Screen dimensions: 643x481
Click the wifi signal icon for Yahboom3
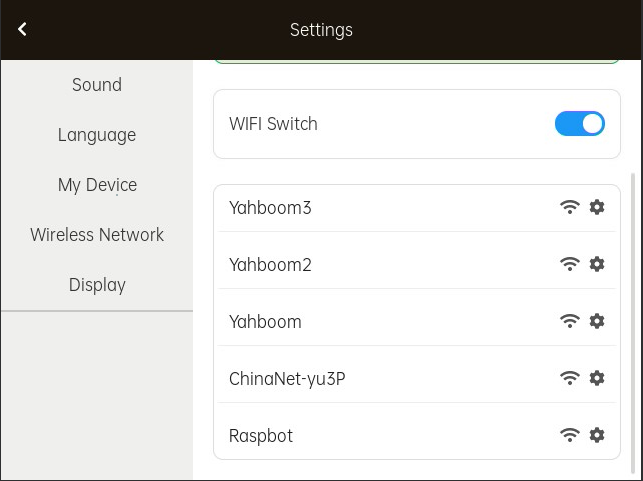click(570, 207)
